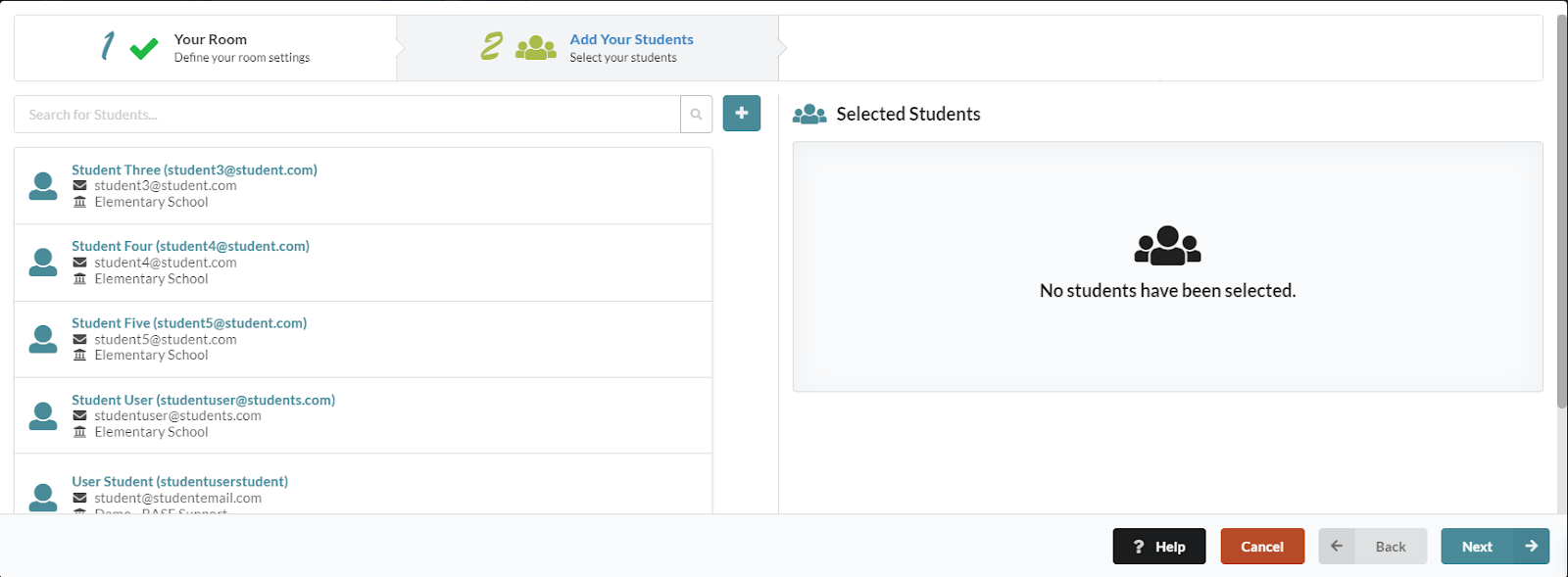The image size is (1568, 577).
Task: Click the User Student avatar icon
Action: 43,498
